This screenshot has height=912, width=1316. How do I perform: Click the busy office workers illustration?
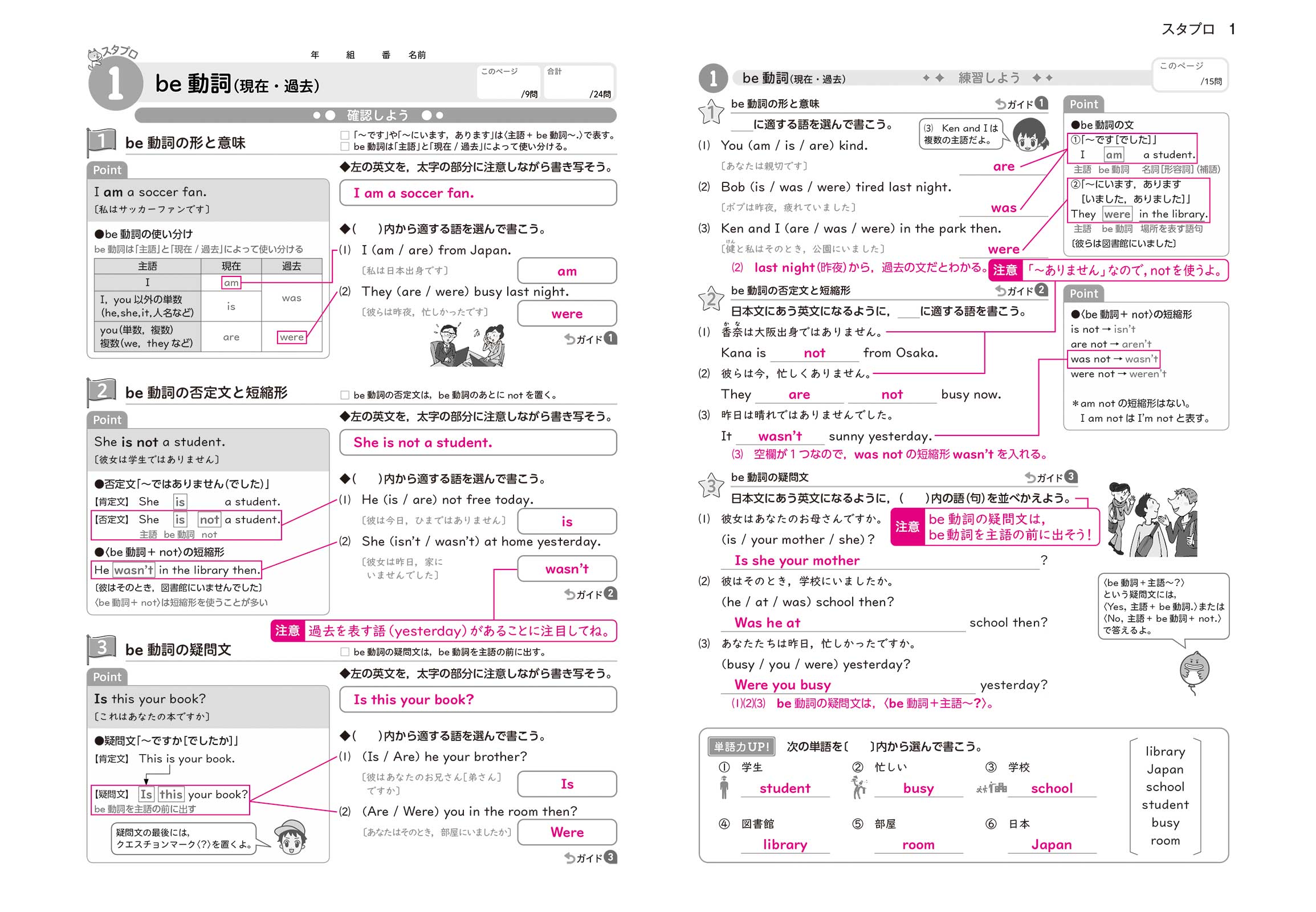click(x=467, y=345)
